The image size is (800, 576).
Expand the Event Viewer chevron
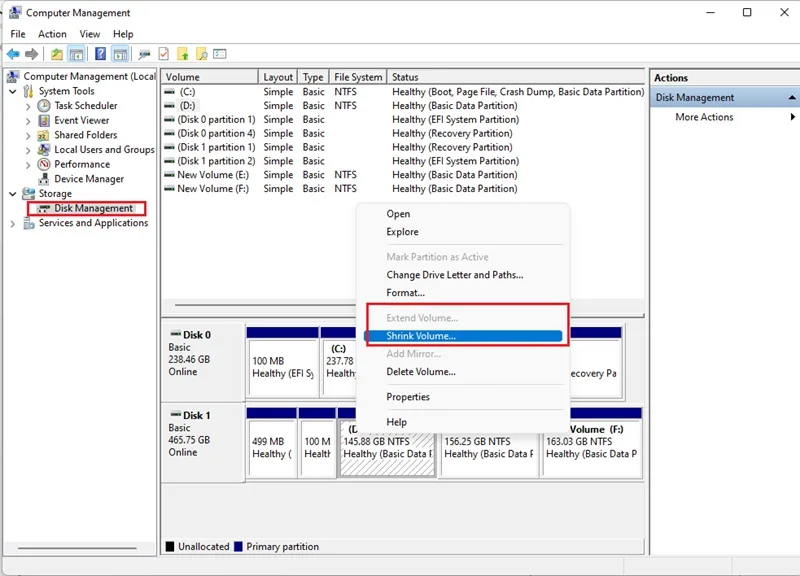point(28,121)
